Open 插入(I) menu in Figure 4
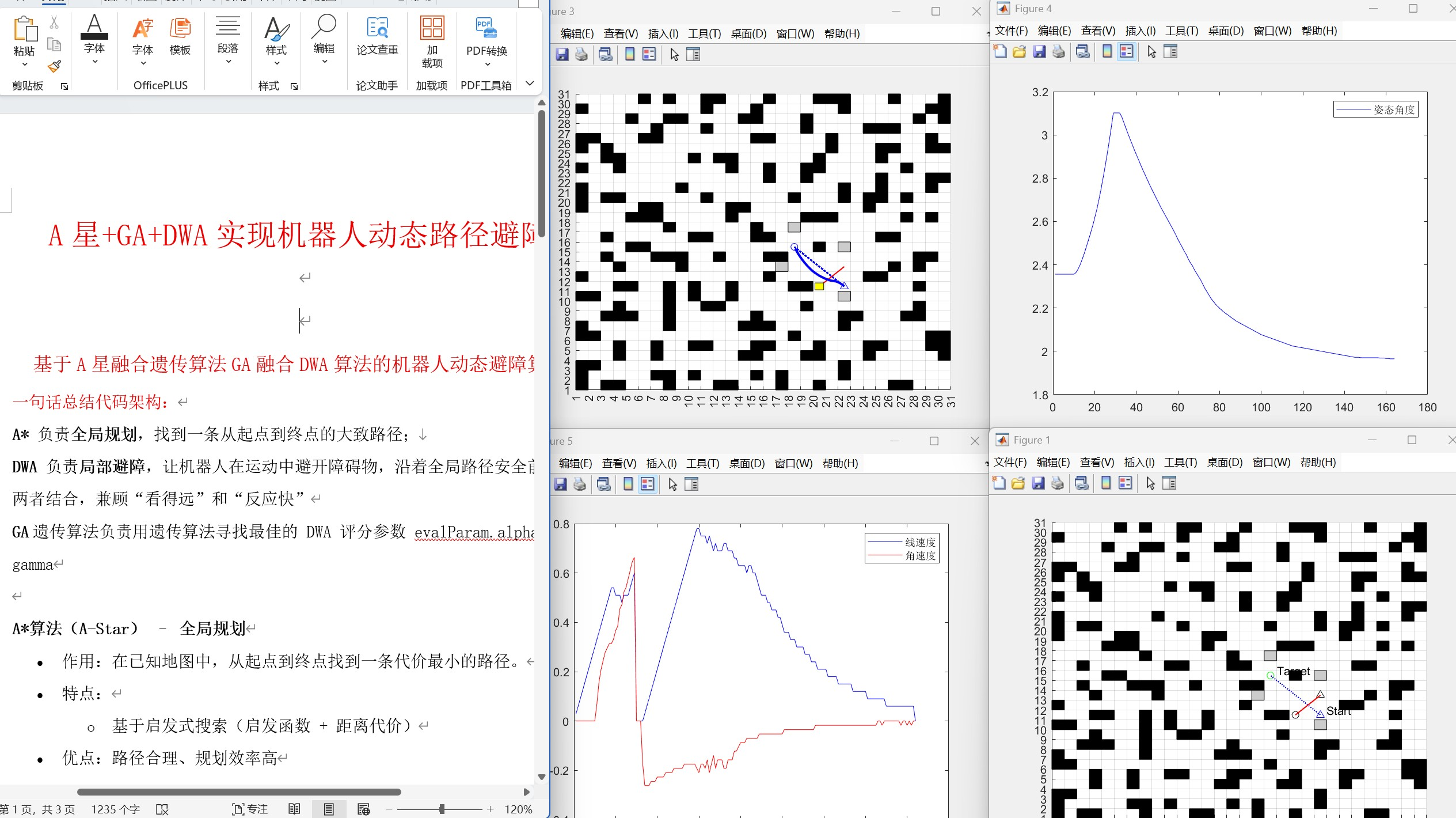The image size is (1456, 818). coord(1140,31)
